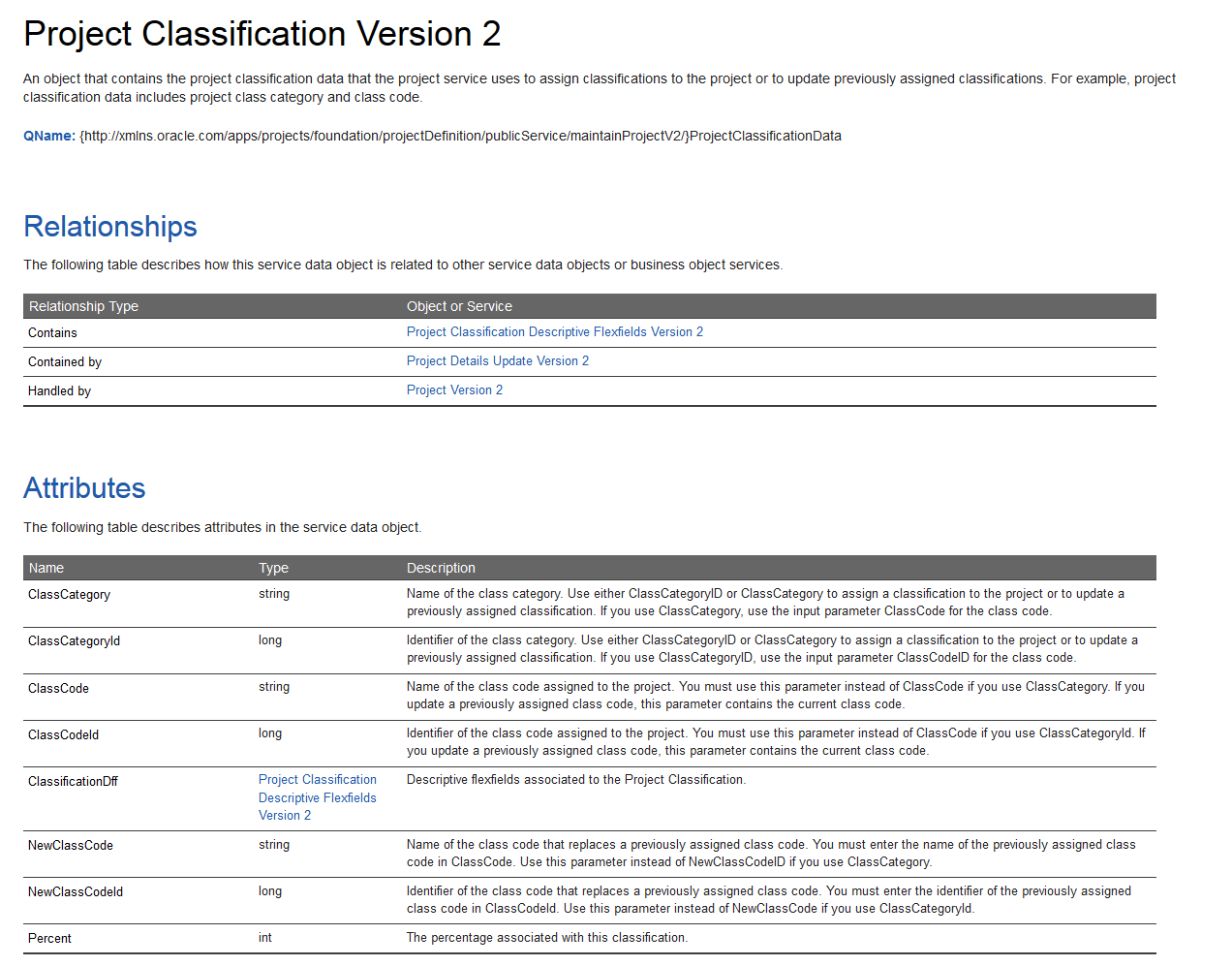Image resolution: width=1232 pixels, height=966 pixels.
Task: Follow the Project Version 2 link
Action: pyautogui.click(x=454, y=390)
